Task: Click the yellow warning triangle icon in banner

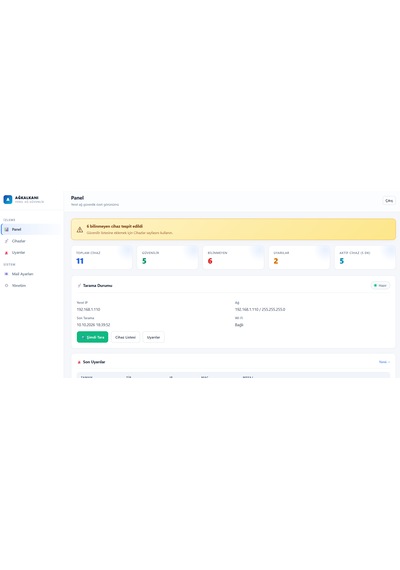Action: [80, 230]
